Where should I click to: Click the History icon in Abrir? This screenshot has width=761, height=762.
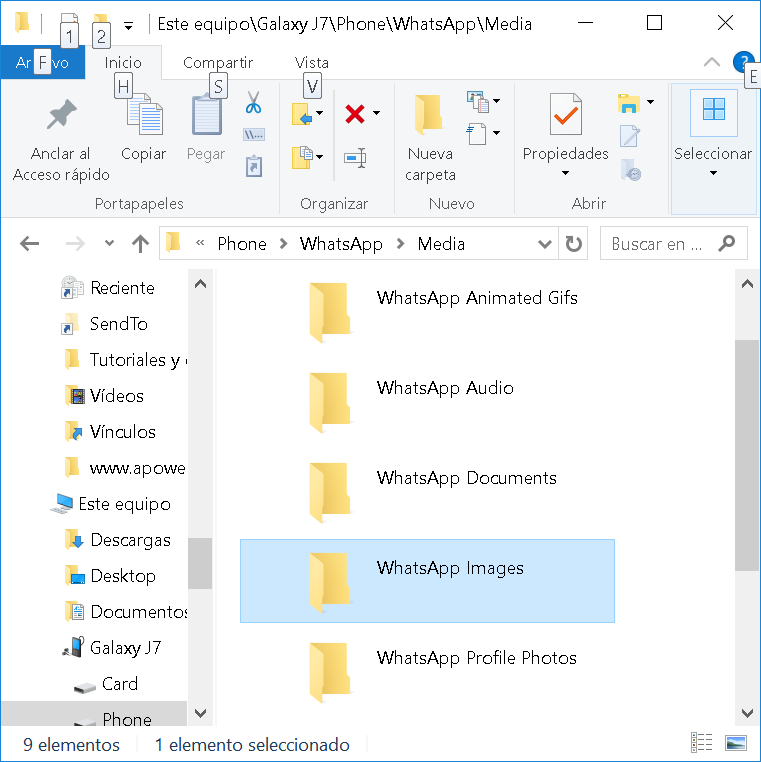pyautogui.click(x=631, y=170)
